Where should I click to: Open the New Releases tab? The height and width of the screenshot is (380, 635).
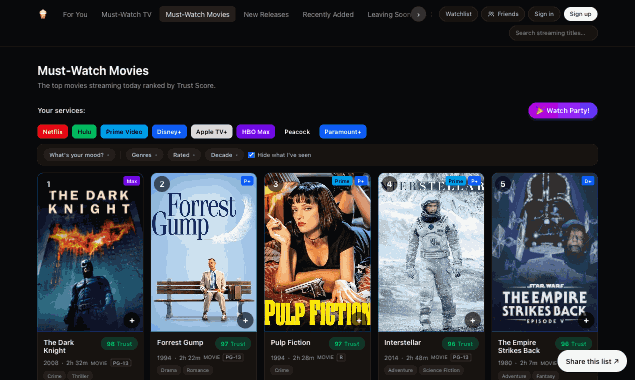point(266,15)
